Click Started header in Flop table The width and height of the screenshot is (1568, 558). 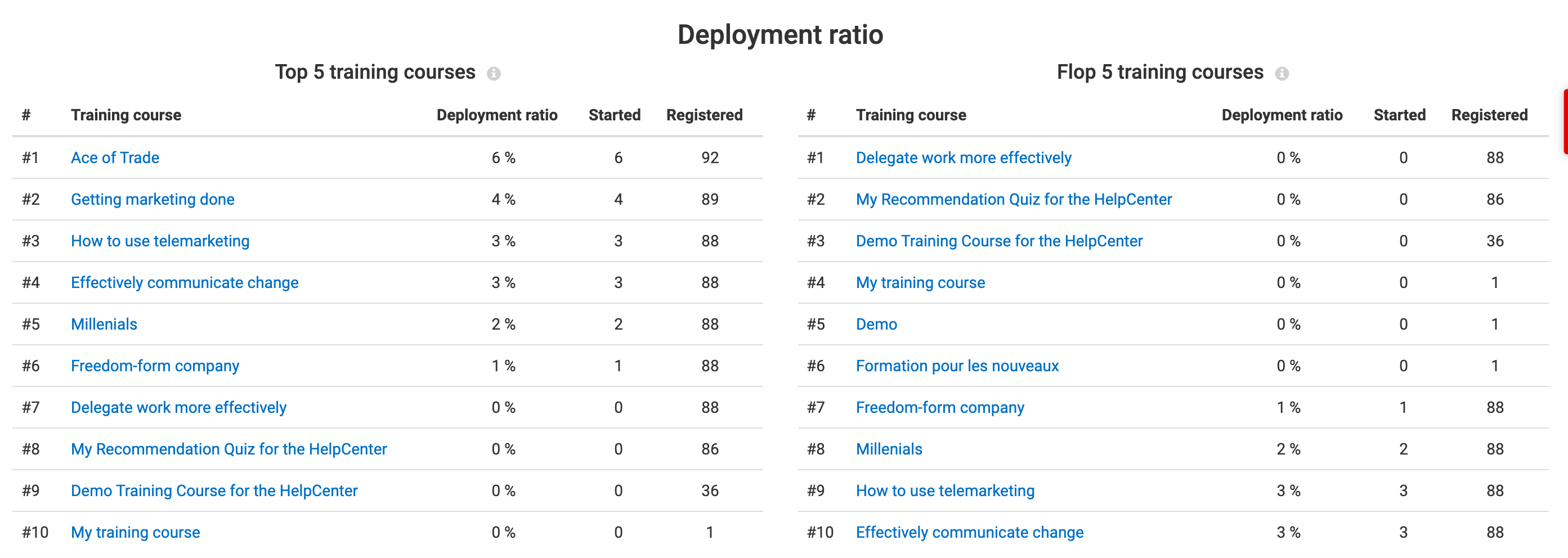(1399, 115)
